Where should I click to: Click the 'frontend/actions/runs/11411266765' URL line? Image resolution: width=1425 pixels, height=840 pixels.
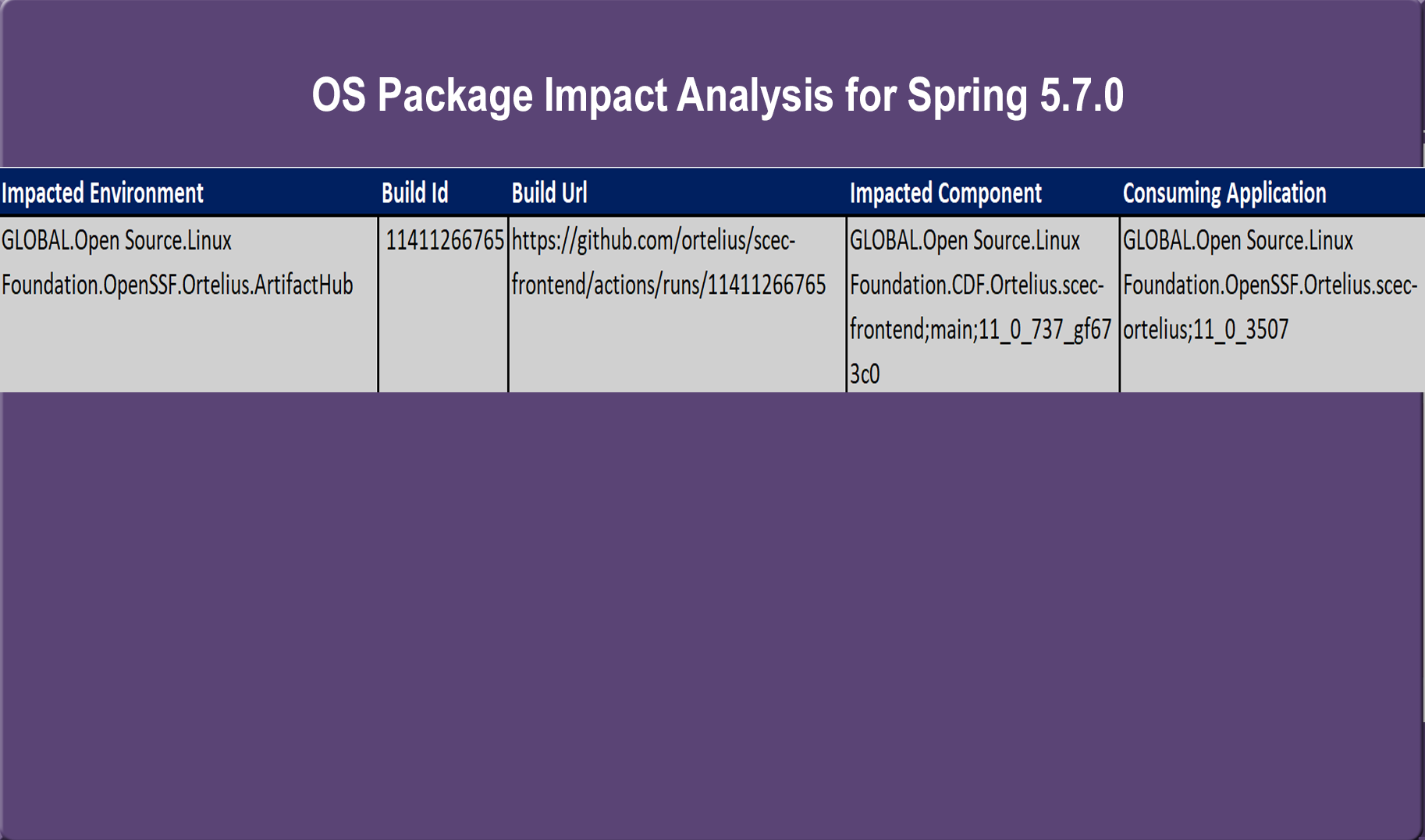[x=668, y=285]
